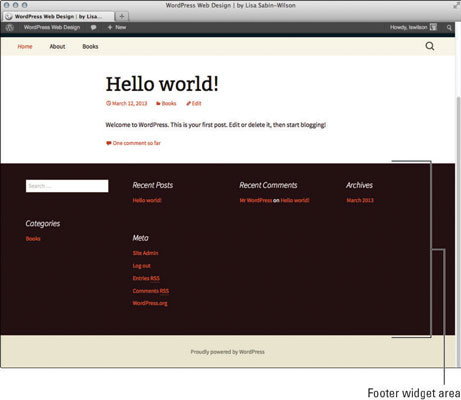
Task: Click the Site Admin meta link
Action: coord(145,253)
